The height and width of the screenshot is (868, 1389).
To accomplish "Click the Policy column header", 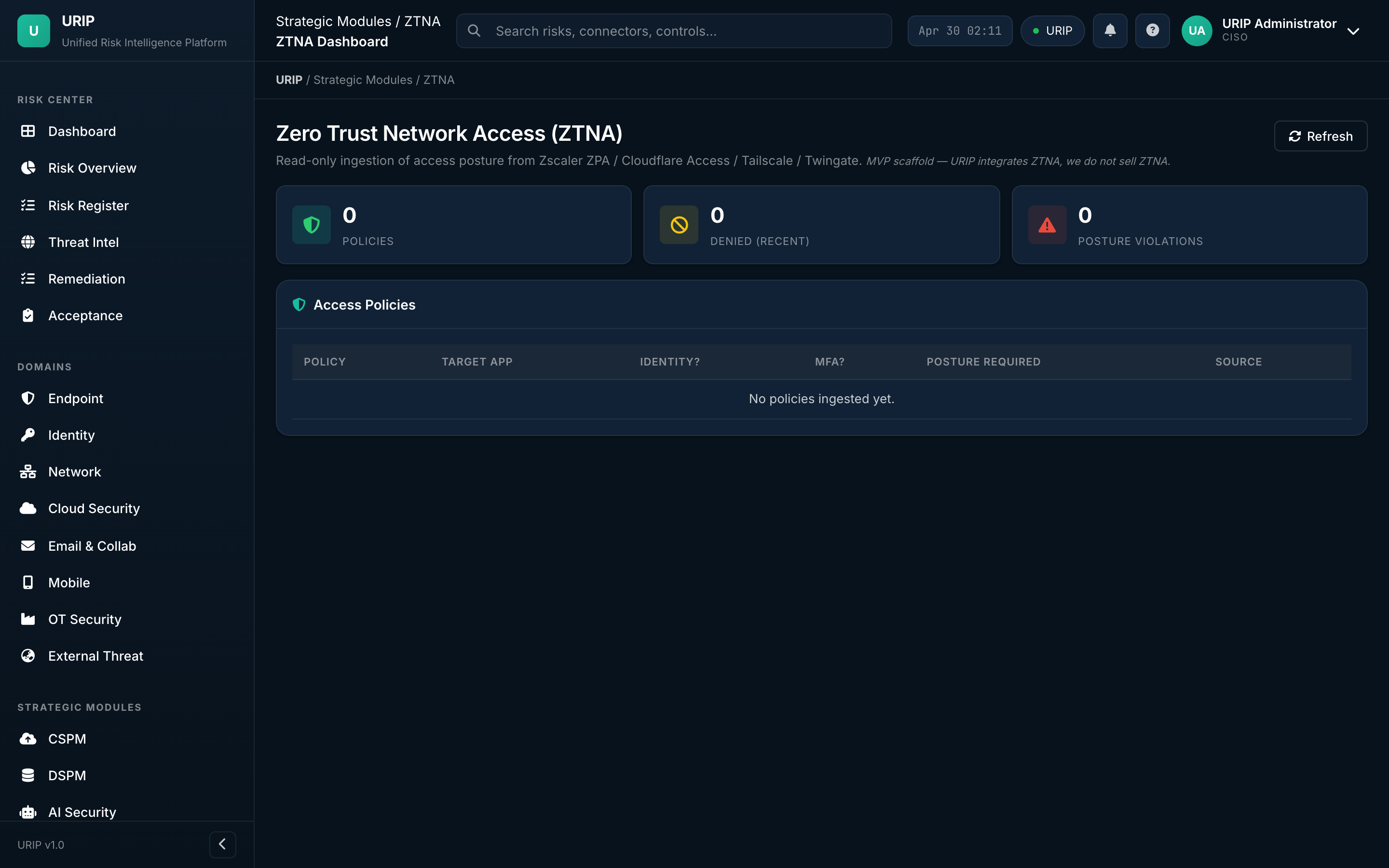I will pyautogui.click(x=324, y=362).
